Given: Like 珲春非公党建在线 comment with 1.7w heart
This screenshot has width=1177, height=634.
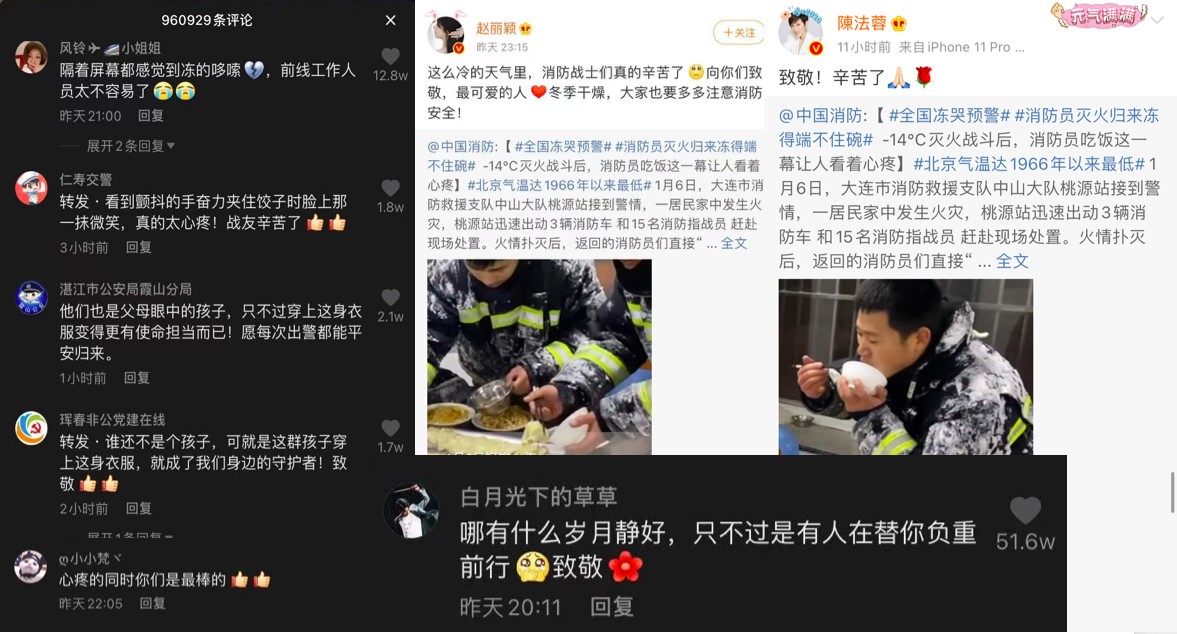Looking at the screenshot, I should [x=390, y=428].
